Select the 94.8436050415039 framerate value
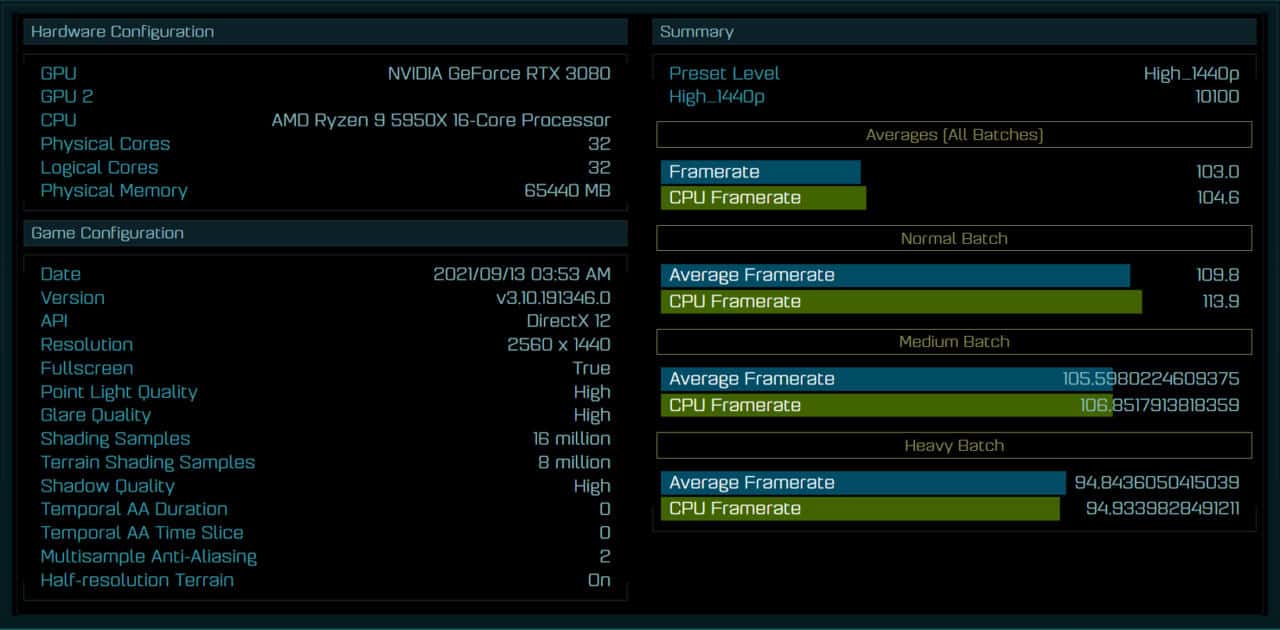Screen dimensions: 1280x630 [1157, 483]
